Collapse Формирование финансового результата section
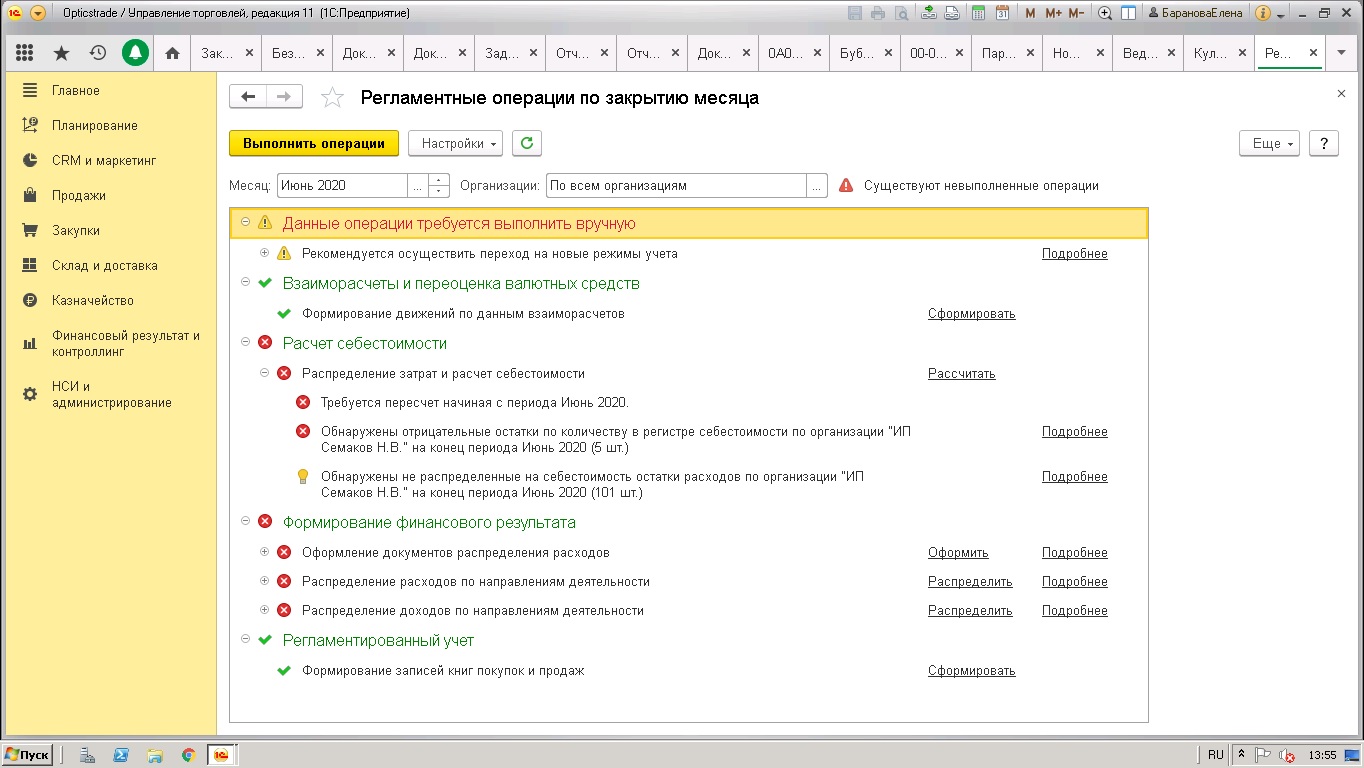This screenshot has height=768, width=1364. point(246,521)
